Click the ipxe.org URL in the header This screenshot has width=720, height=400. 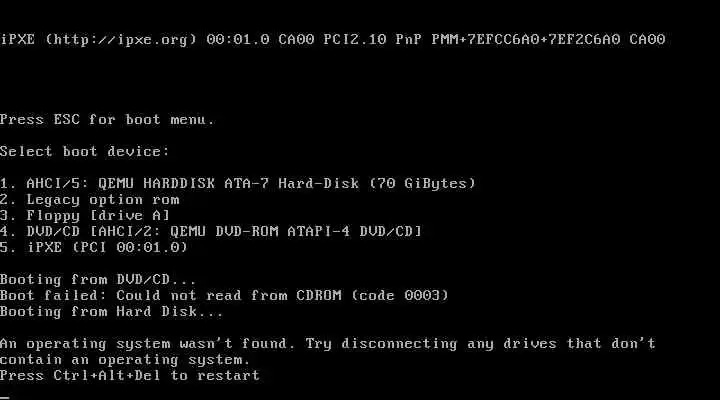click(121, 39)
